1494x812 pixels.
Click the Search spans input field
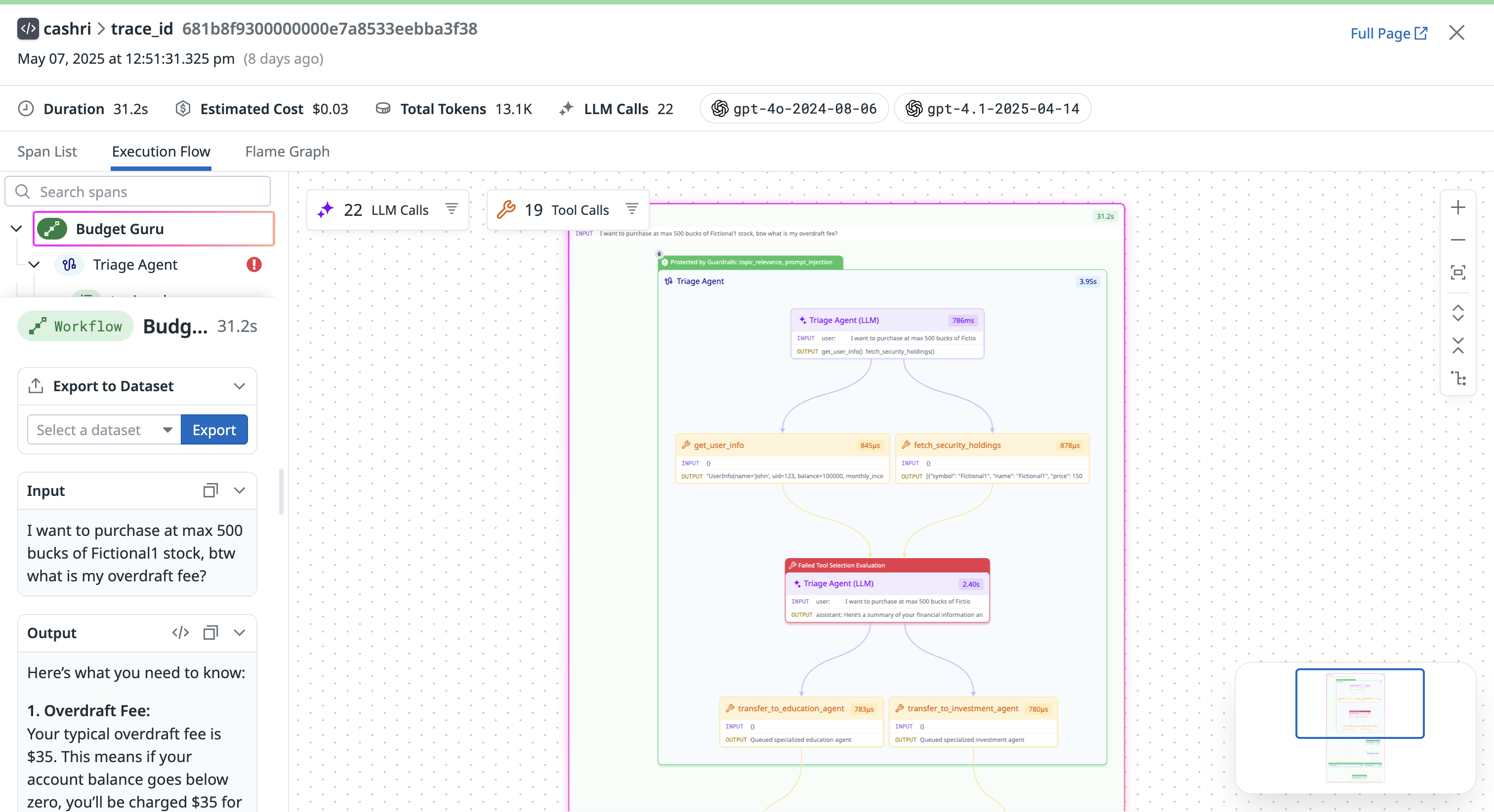pyautogui.click(x=138, y=192)
